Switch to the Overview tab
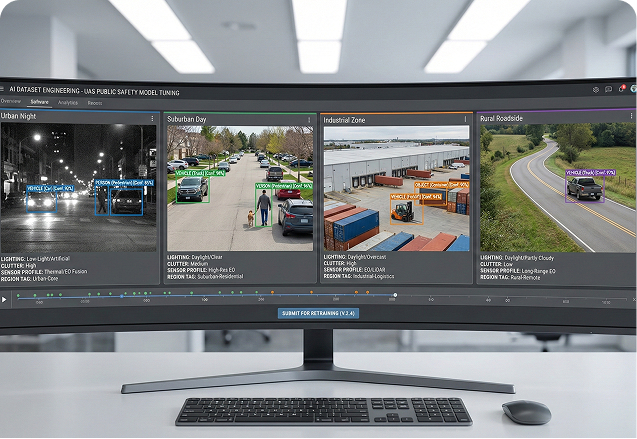The height and width of the screenshot is (439, 637). [10, 102]
